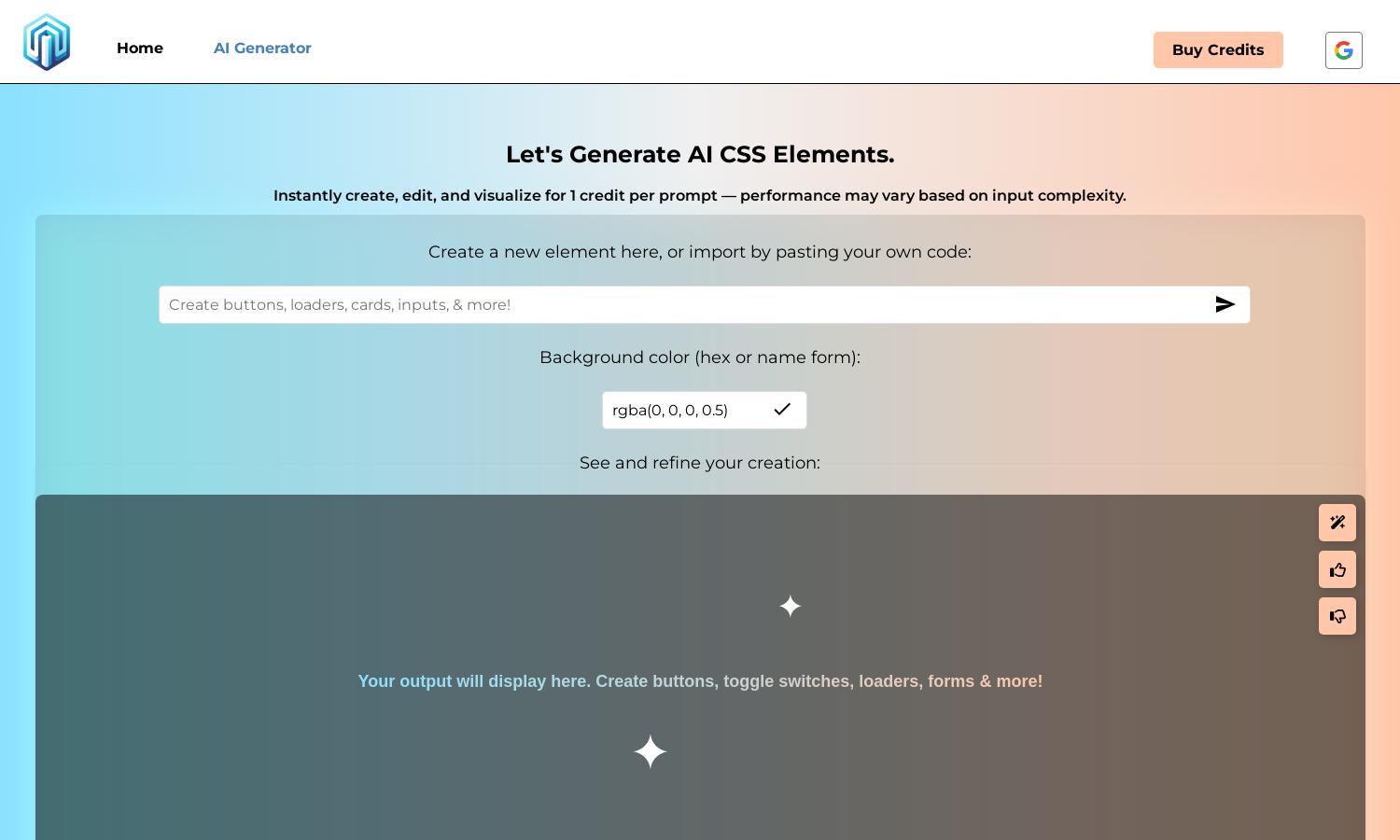This screenshot has height=840, width=1400.
Task: Click the 'Let's Generate AI CSS Elements' heading
Action: [x=700, y=155]
